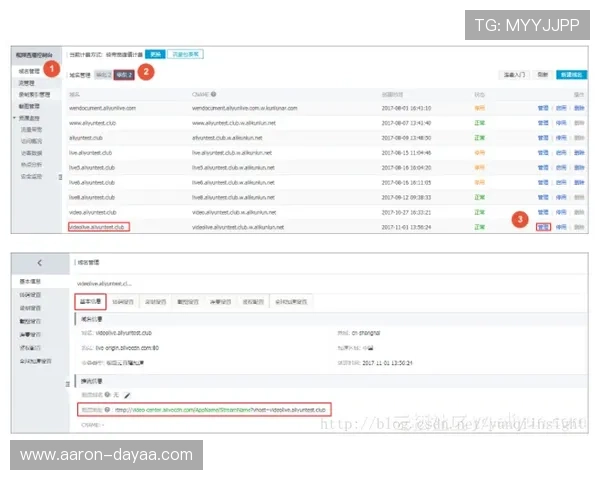The width and height of the screenshot is (600, 480).
Task: Select domain cell www.aliyuntest.club
Action: [92, 123]
